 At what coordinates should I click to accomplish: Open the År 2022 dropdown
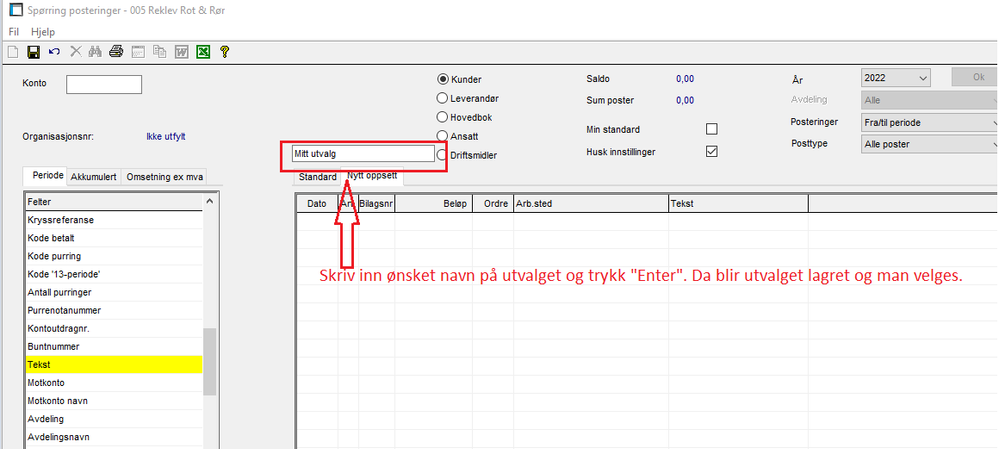pyautogui.click(x=895, y=78)
